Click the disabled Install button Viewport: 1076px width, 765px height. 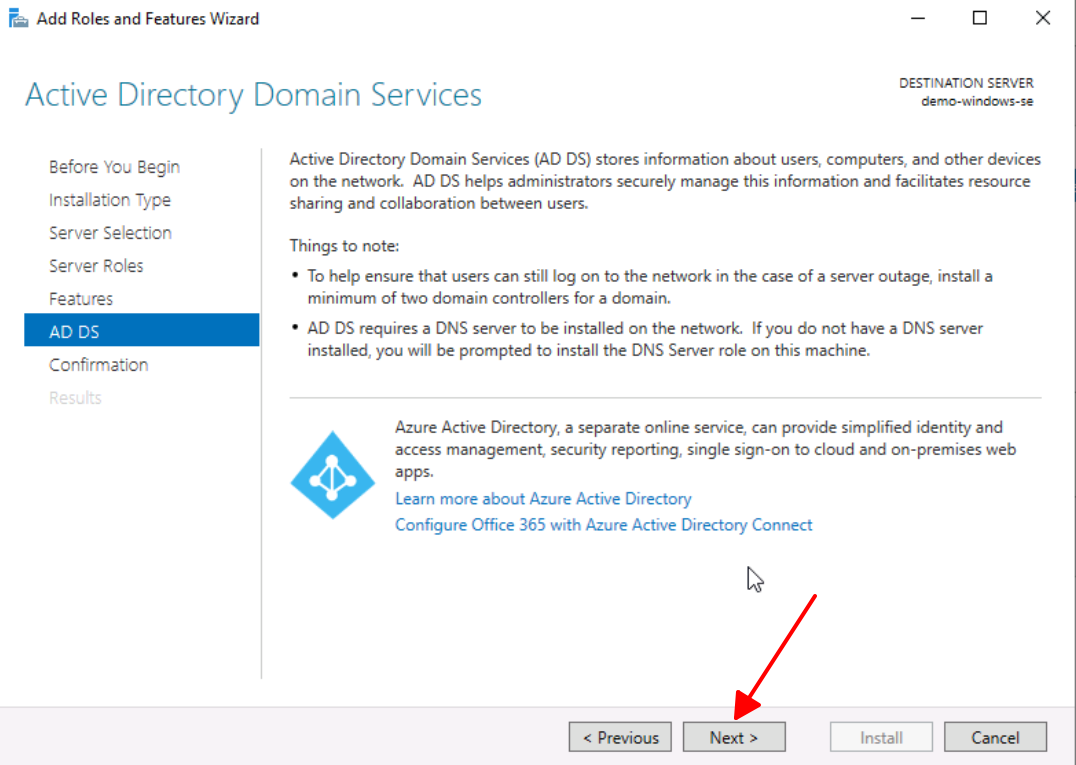tap(881, 738)
